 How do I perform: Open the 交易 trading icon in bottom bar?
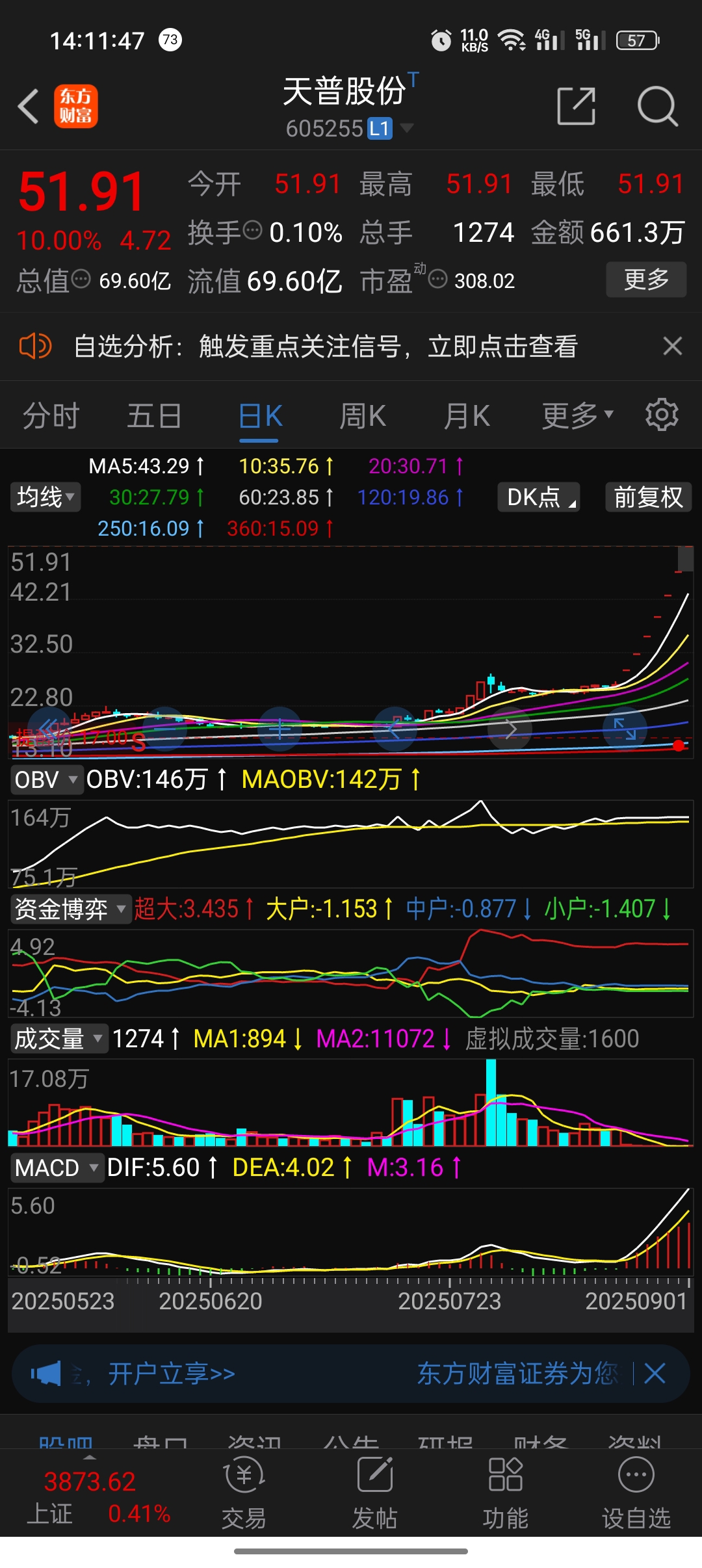pyautogui.click(x=244, y=1493)
